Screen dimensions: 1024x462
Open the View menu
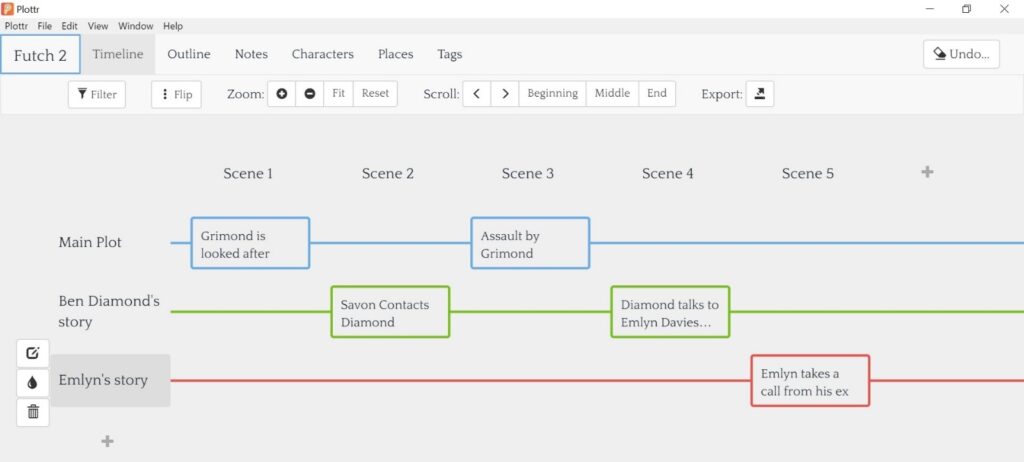click(98, 26)
